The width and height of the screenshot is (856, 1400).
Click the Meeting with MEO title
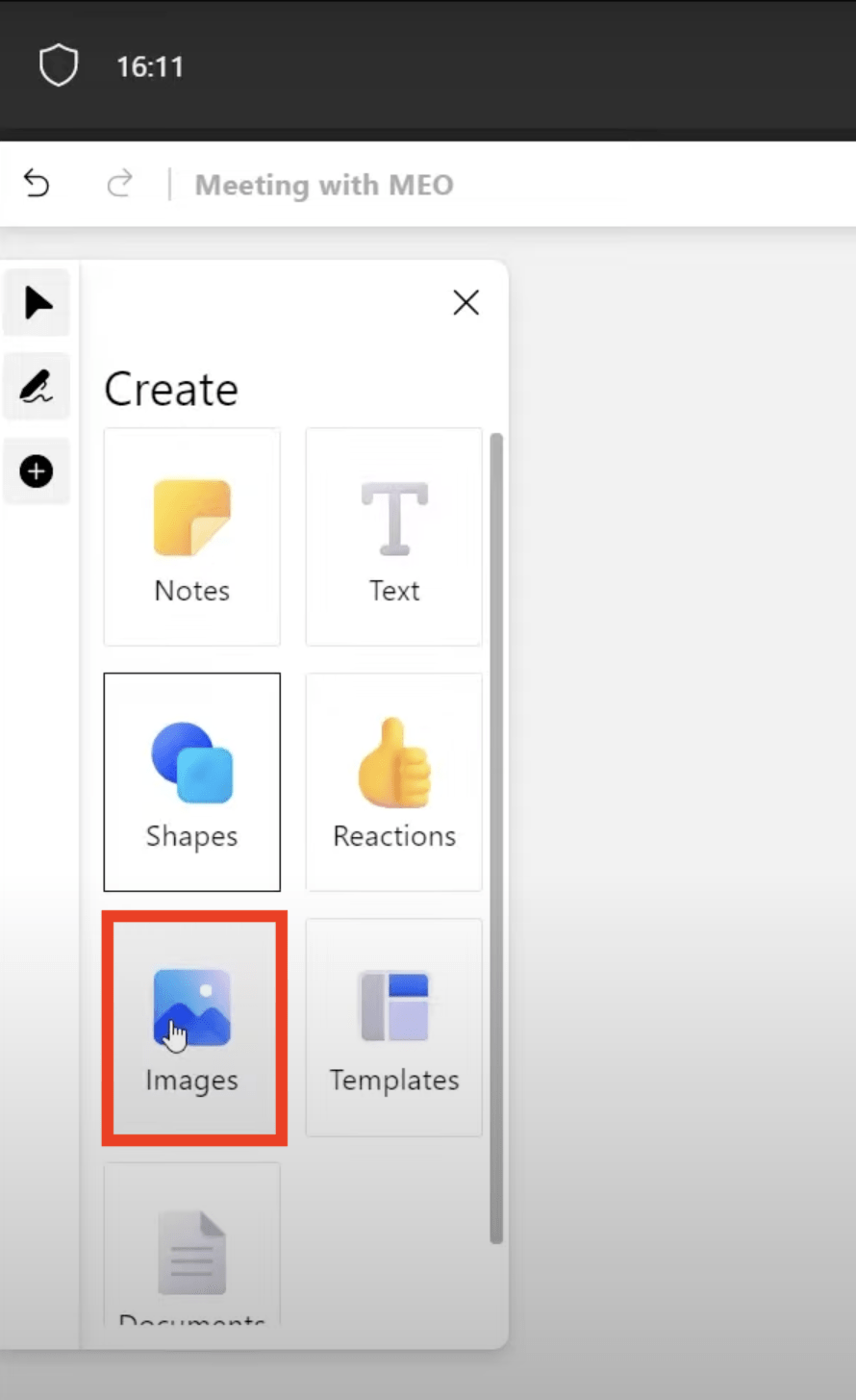324,185
